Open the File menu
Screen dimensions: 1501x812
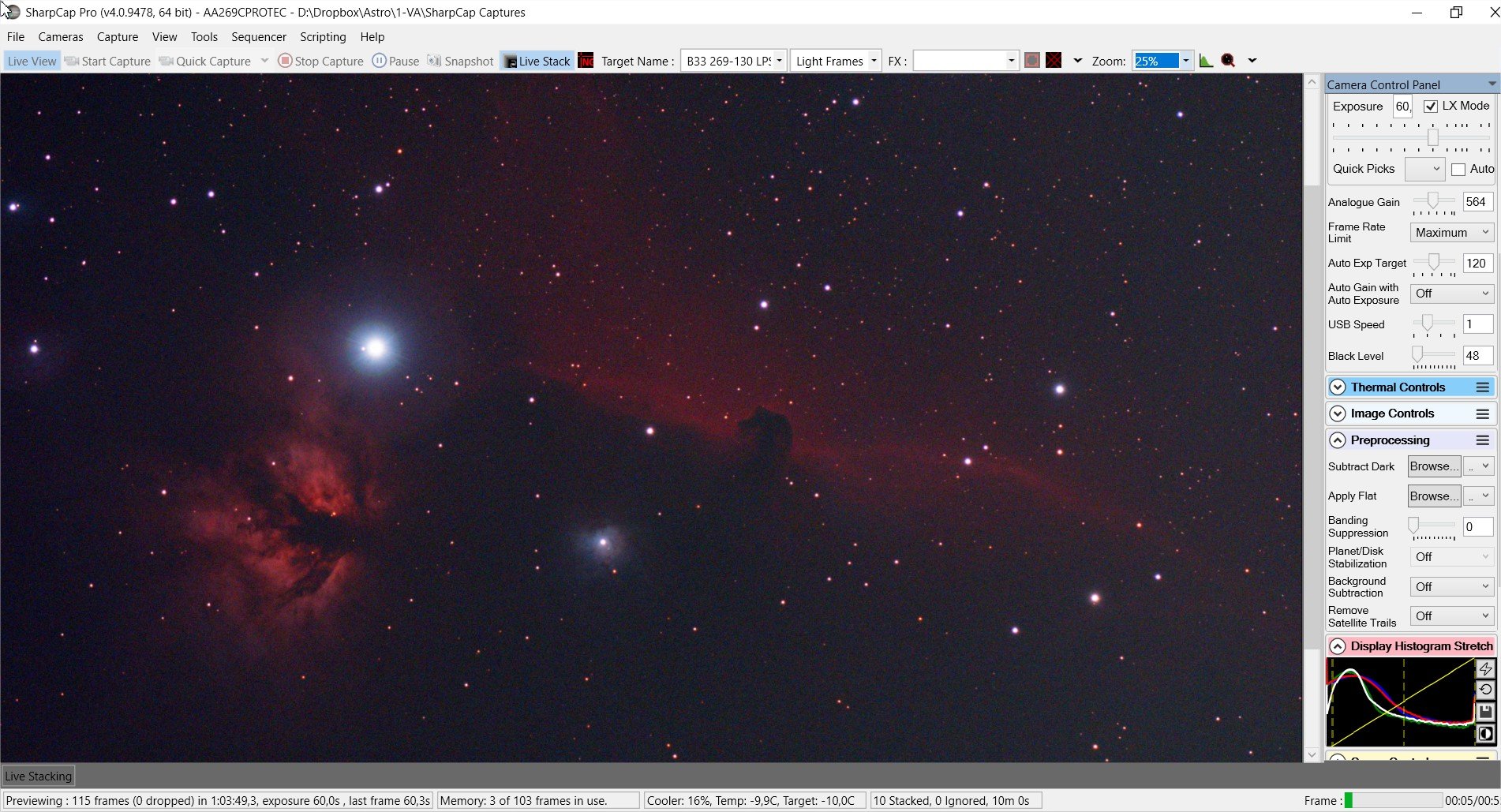(16, 36)
